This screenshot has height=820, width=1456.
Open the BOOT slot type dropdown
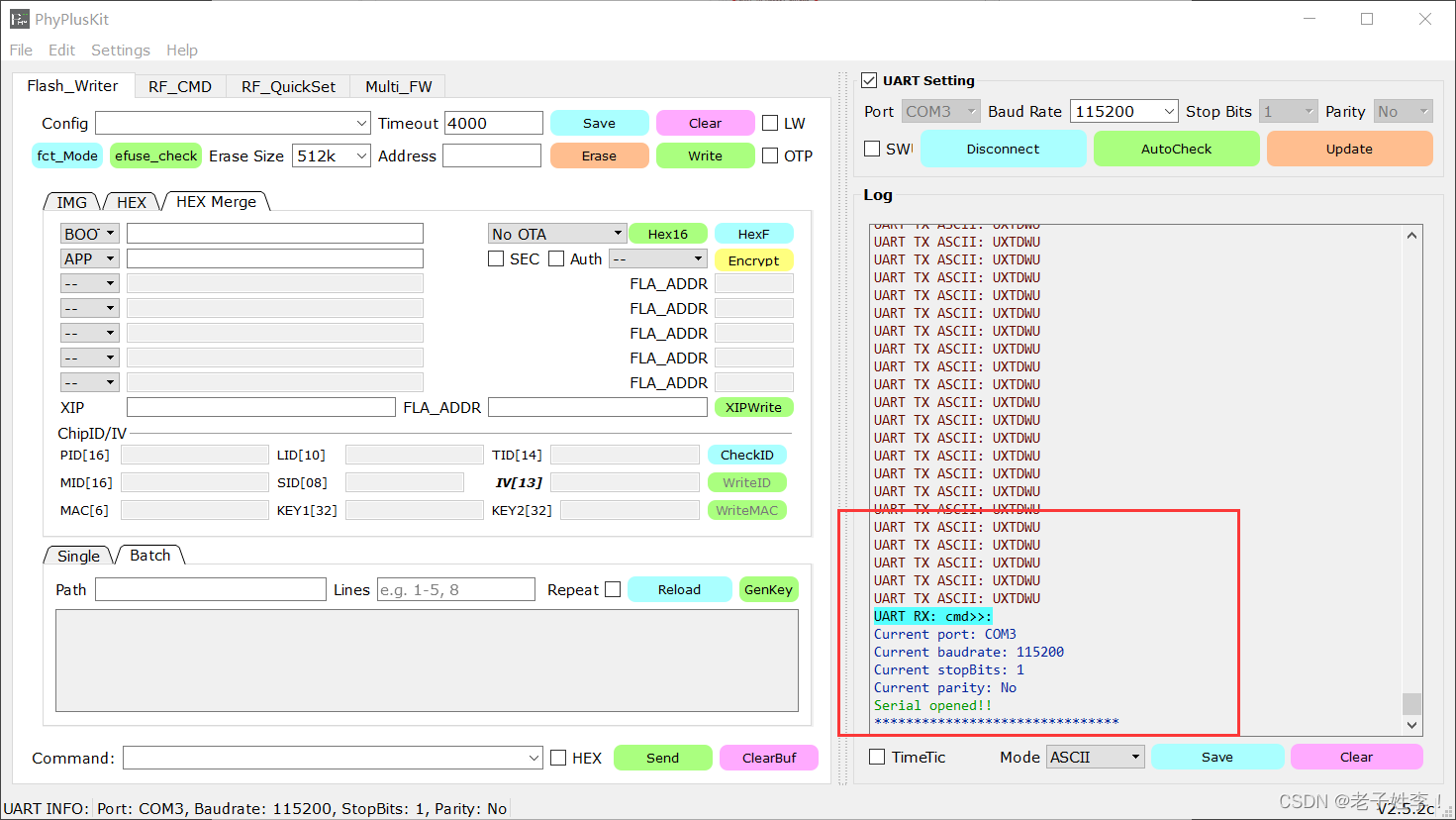[89, 234]
